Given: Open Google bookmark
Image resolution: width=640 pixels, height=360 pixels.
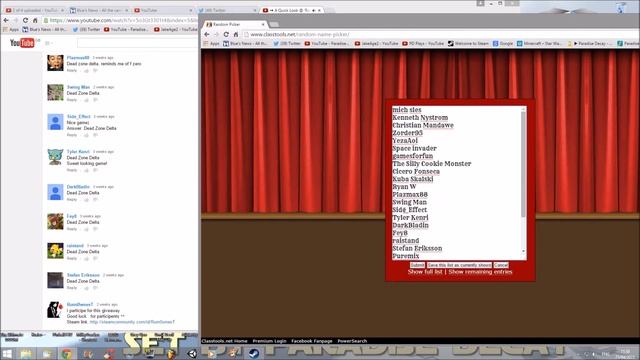Looking at the screenshot, I should [503, 43].
